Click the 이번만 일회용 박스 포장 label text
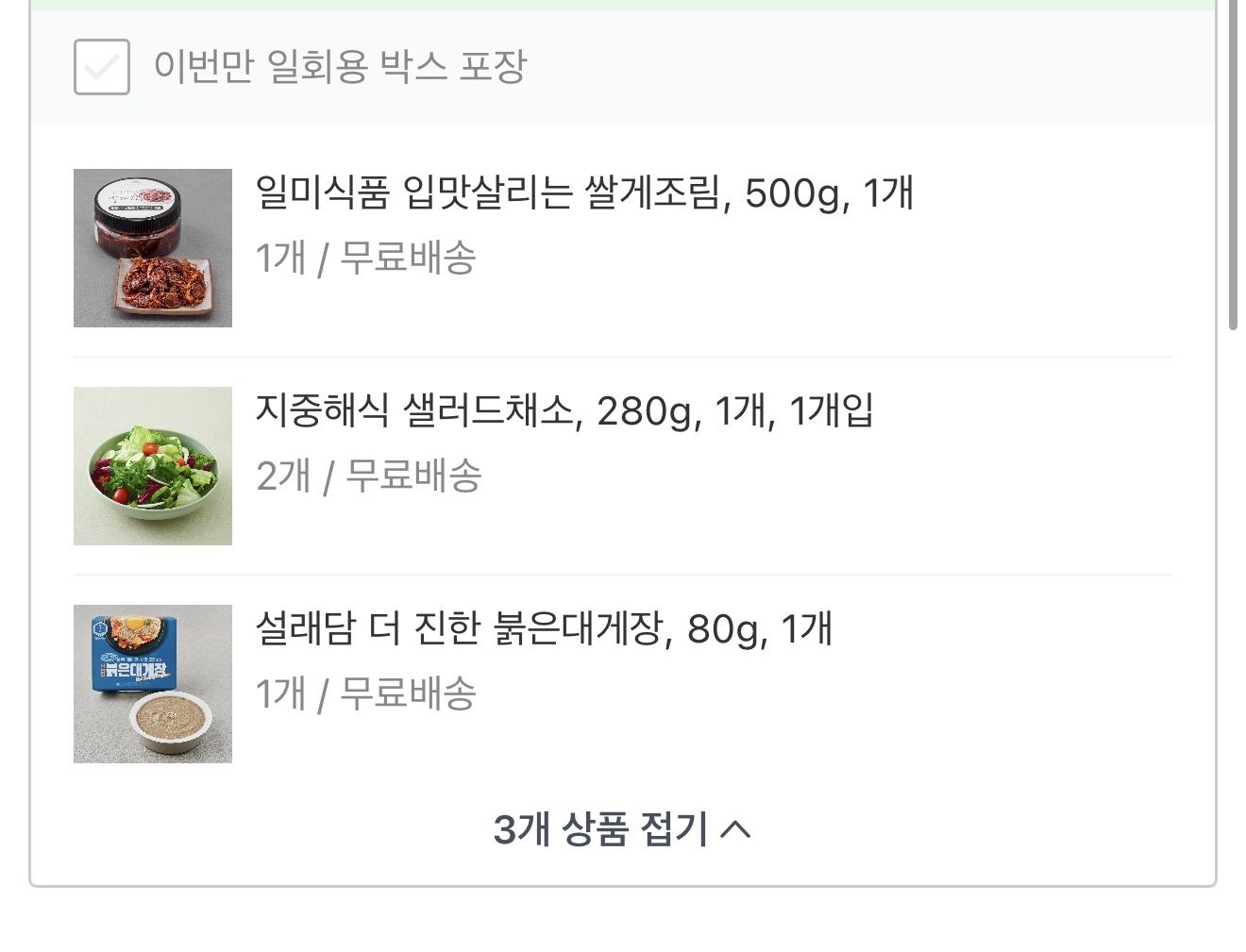Viewport: 1246px width, 952px height. click(x=340, y=67)
